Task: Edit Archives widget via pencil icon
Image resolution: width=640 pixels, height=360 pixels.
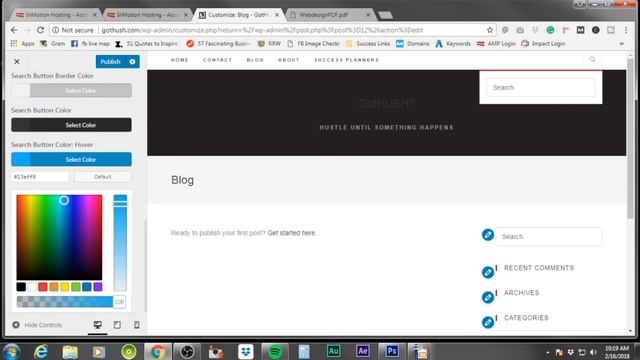Action: coord(488,297)
